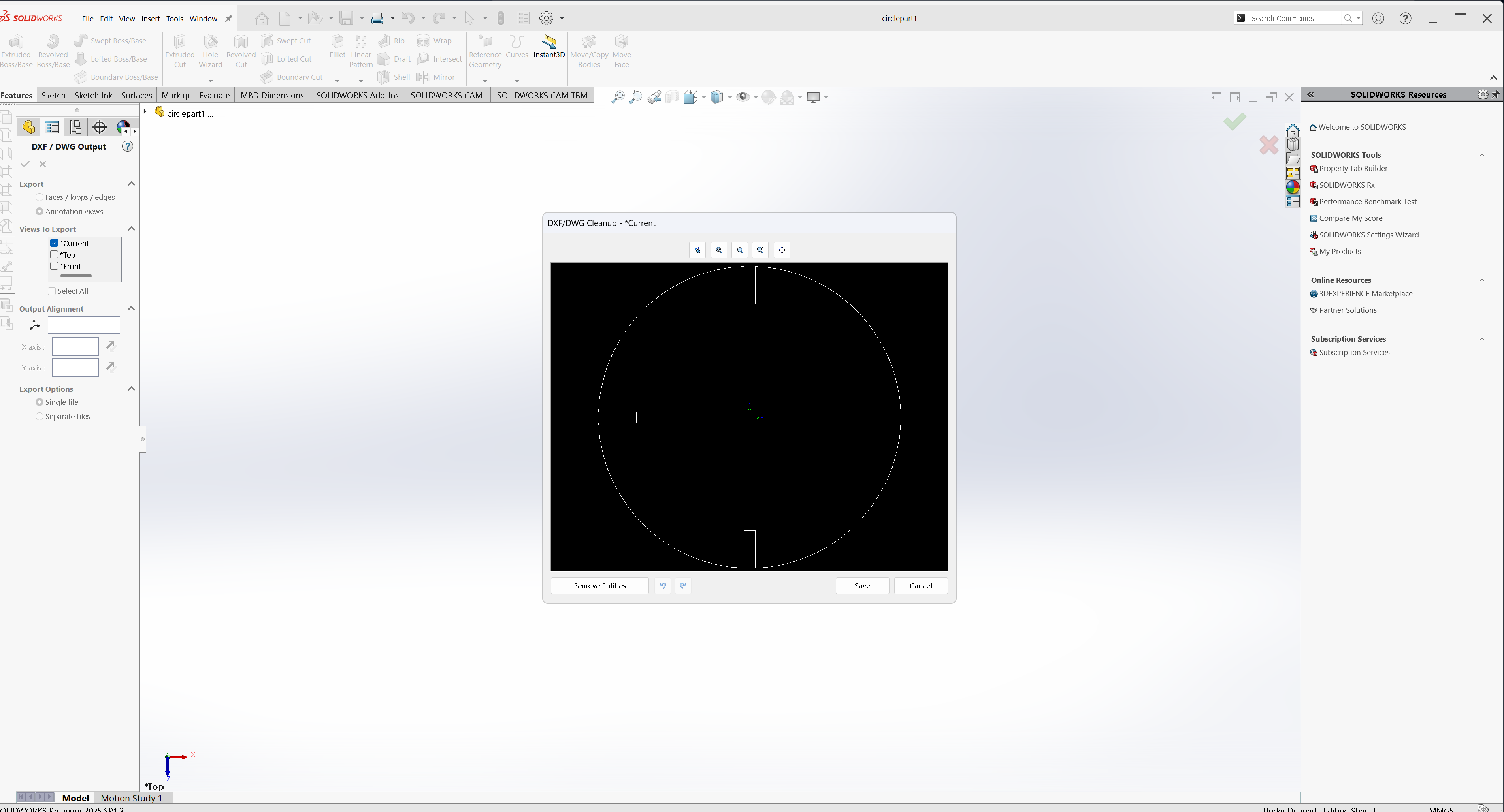The height and width of the screenshot is (812, 1504).
Task: Choose the Separate files export option
Action: [x=40, y=417]
